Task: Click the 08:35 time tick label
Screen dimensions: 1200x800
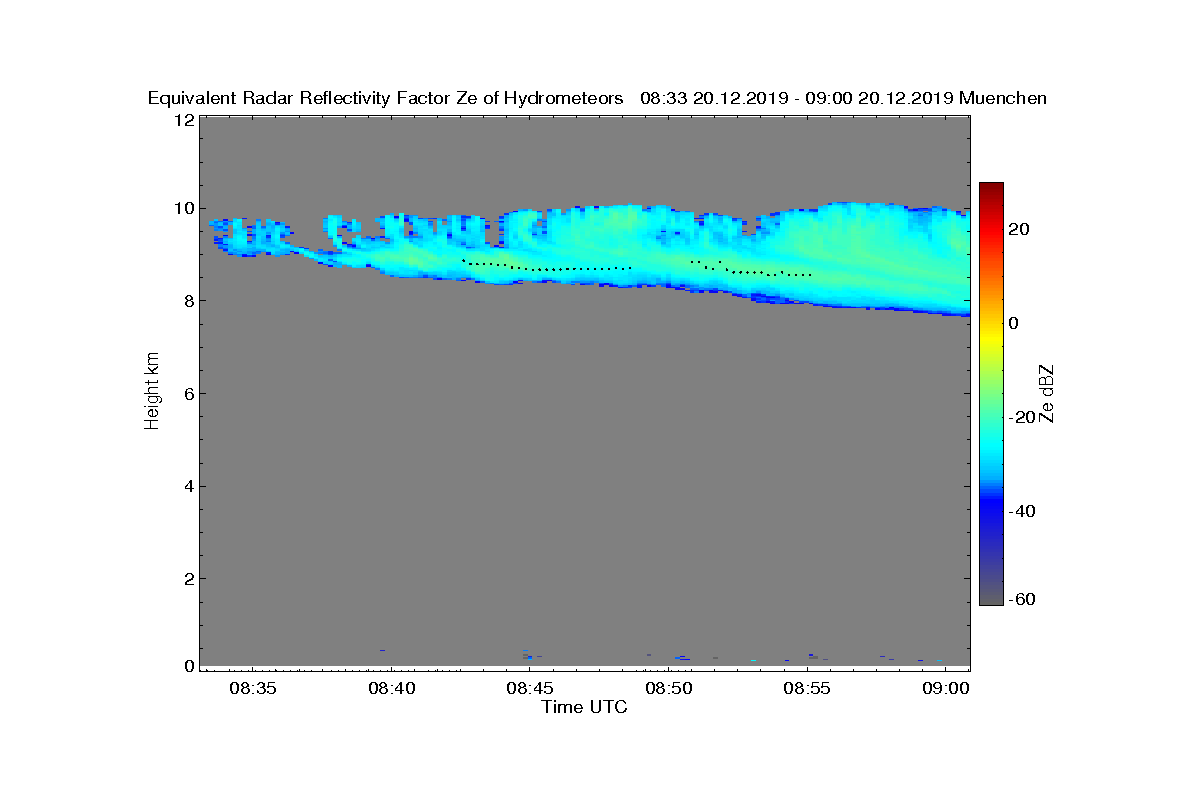Action: 253,688
